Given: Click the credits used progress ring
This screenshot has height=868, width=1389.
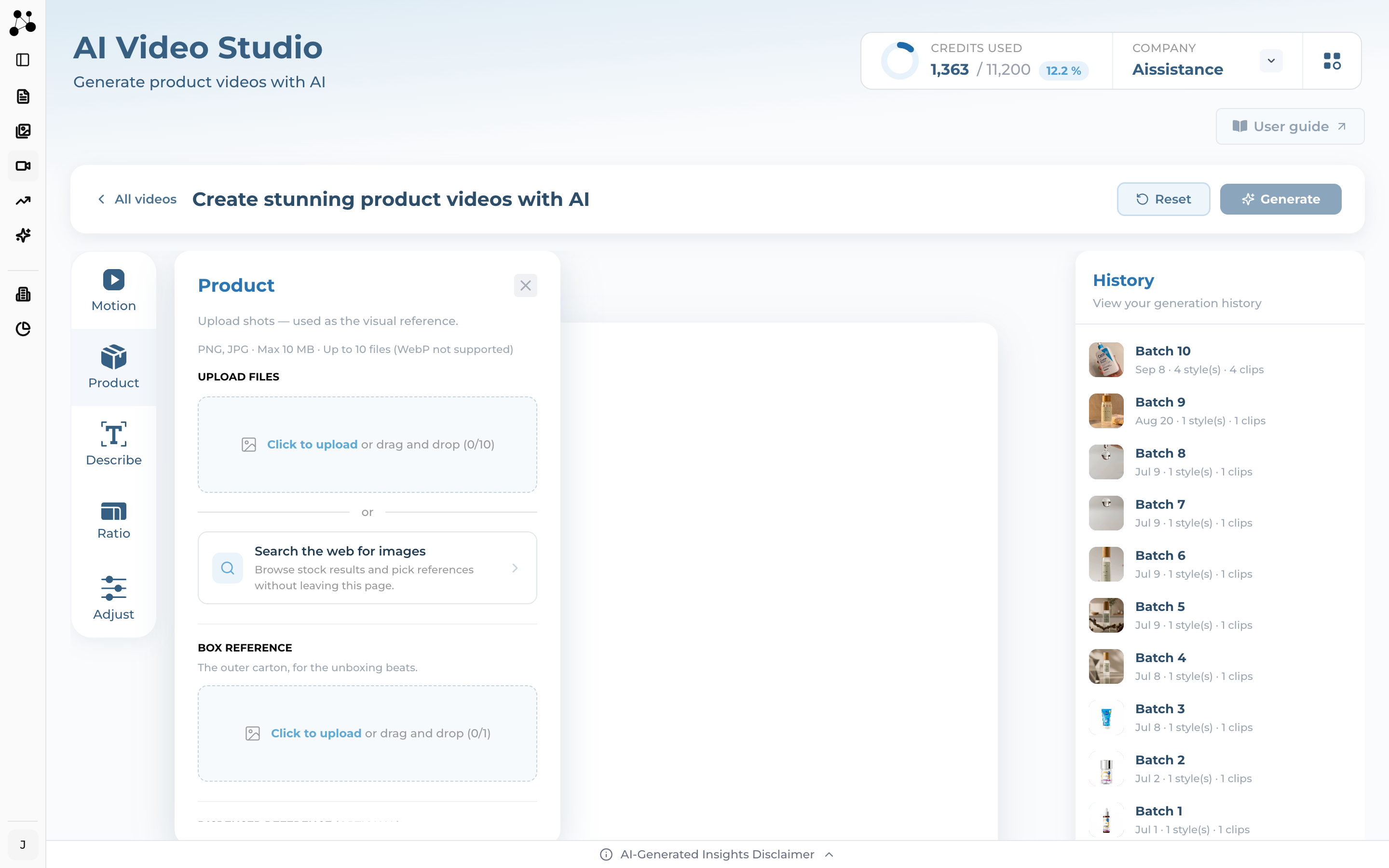Looking at the screenshot, I should point(900,61).
